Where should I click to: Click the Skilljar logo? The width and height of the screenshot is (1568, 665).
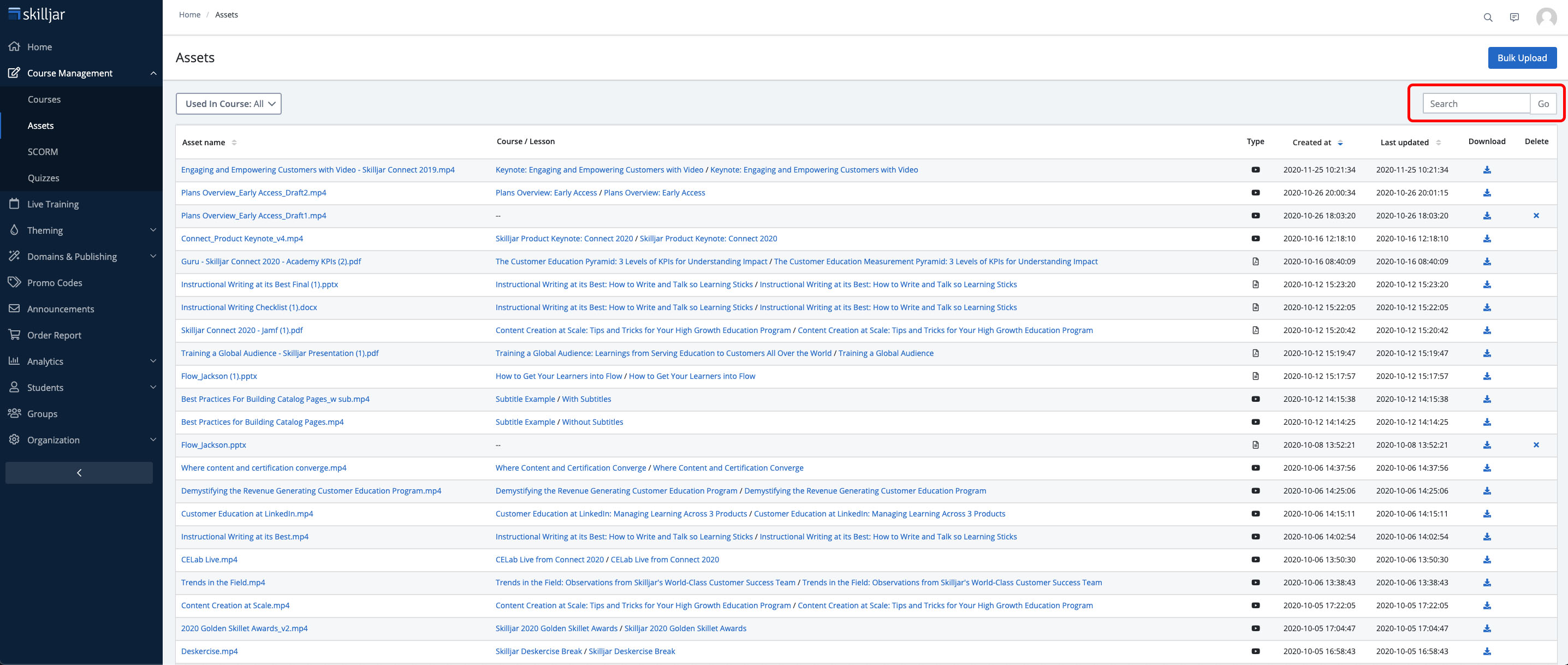[37, 14]
